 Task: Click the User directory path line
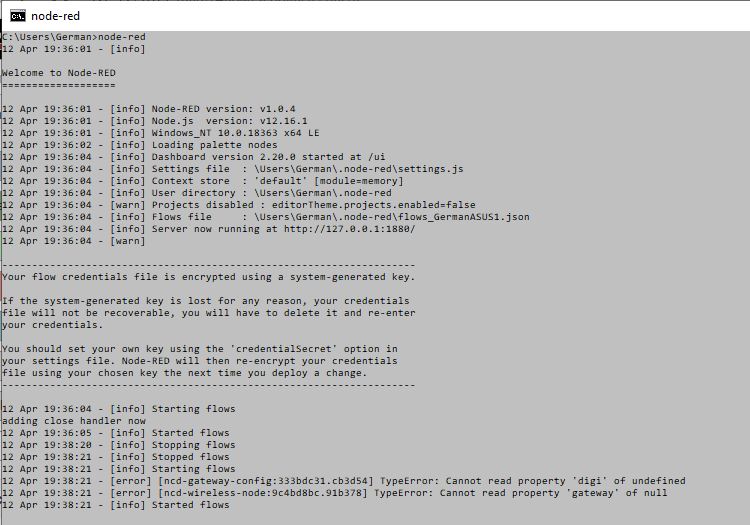coord(197,193)
